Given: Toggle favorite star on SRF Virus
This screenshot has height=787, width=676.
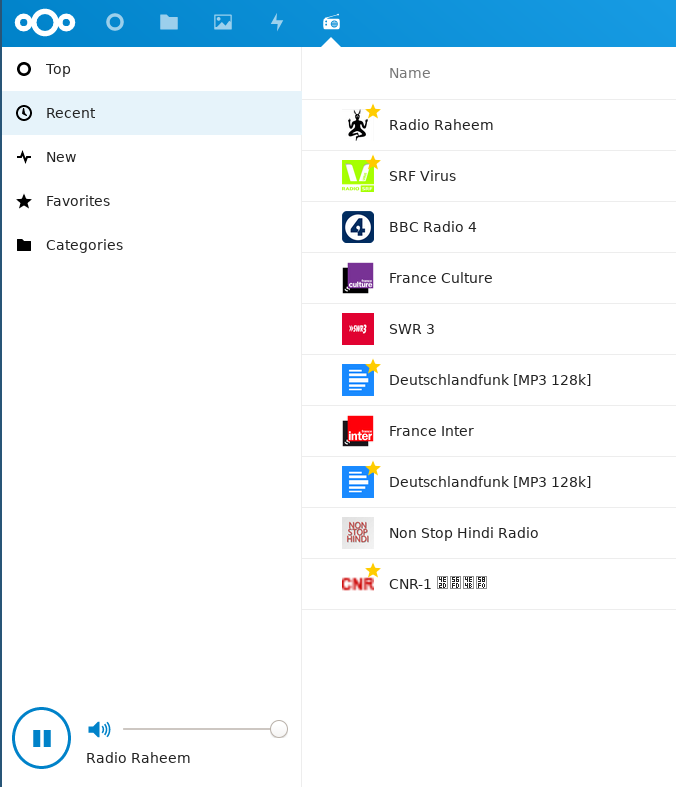Looking at the screenshot, I should pyautogui.click(x=373, y=163).
